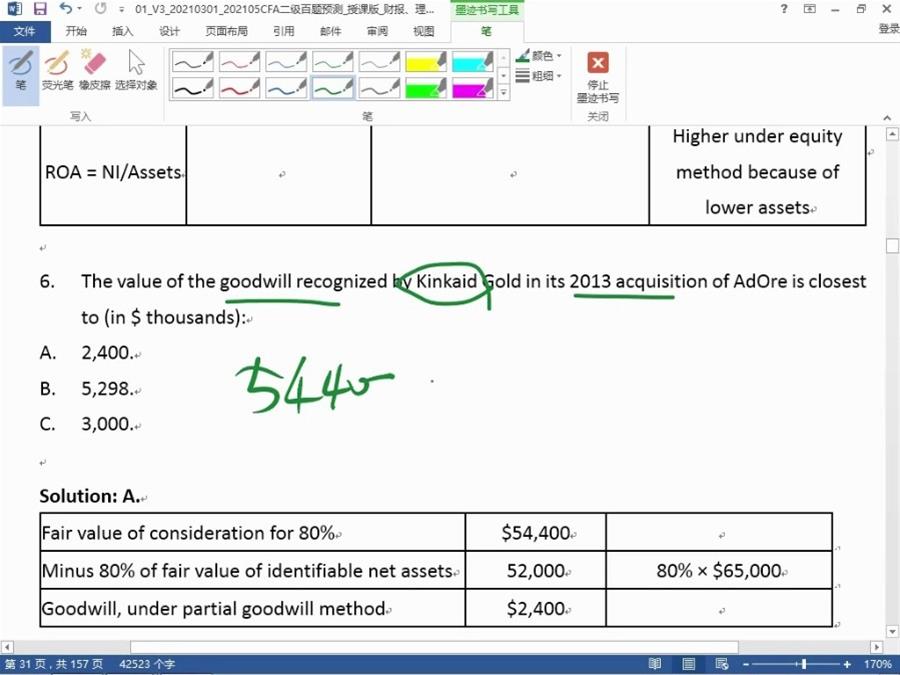This screenshot has width=900, height=675.
Task: Switch to the Home (开始) tab
Action: click(76, 31)
